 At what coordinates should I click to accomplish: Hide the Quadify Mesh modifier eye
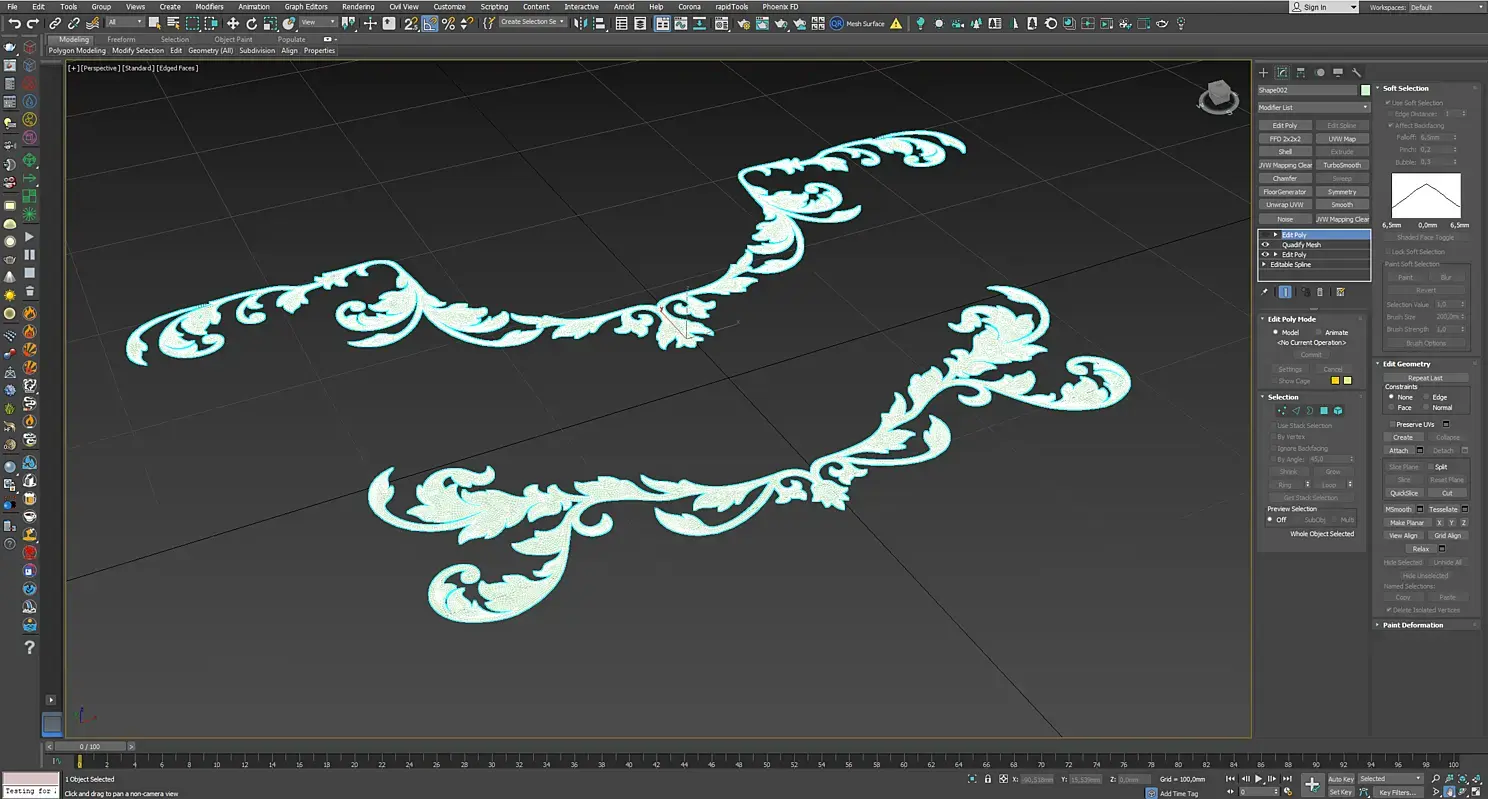pyautogui.click(x=1265, y=245)
